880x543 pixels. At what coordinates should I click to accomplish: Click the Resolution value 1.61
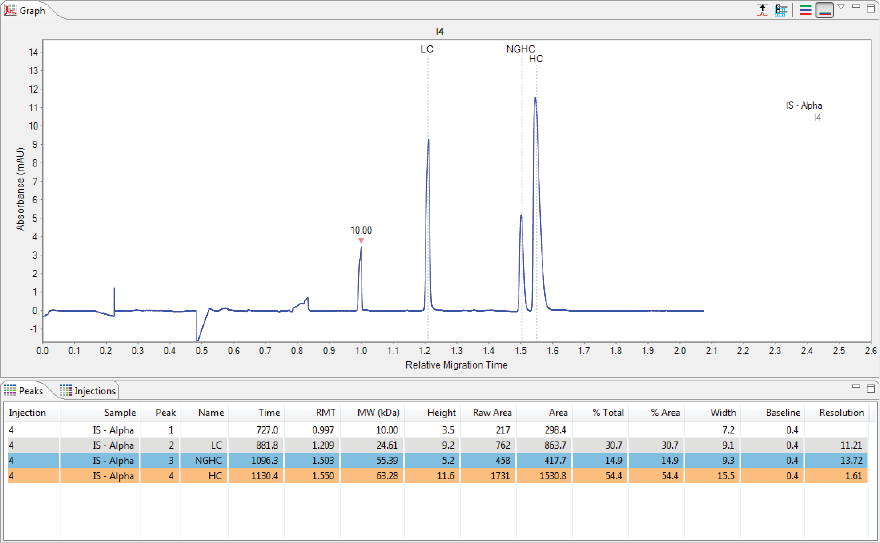tap(854, 476)
